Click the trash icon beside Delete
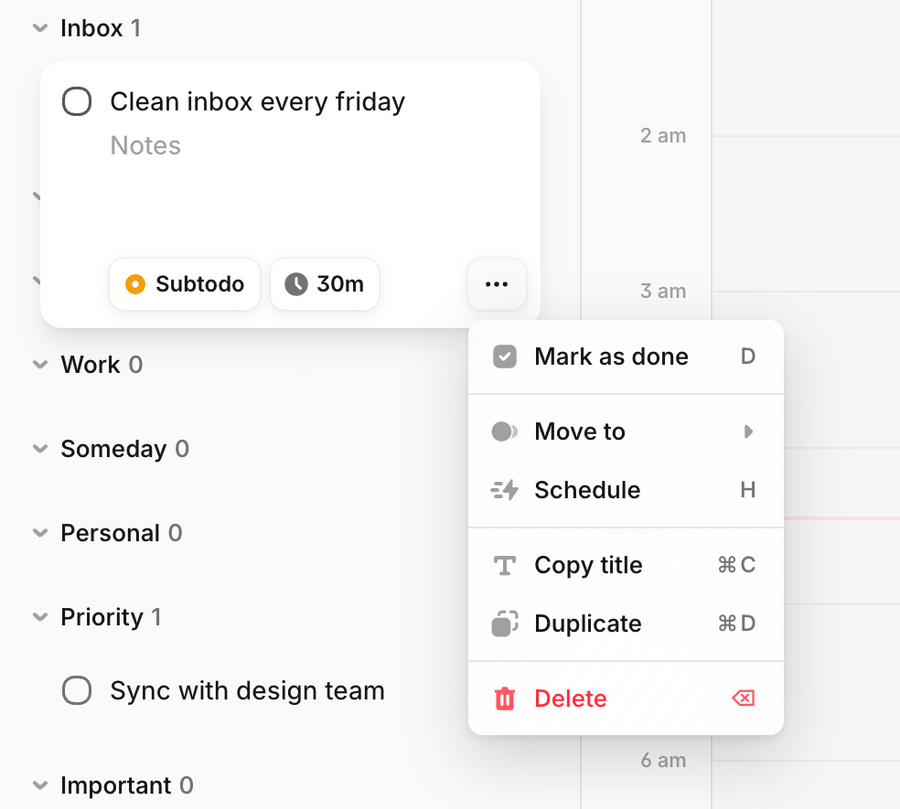 [x=505, y=698]
